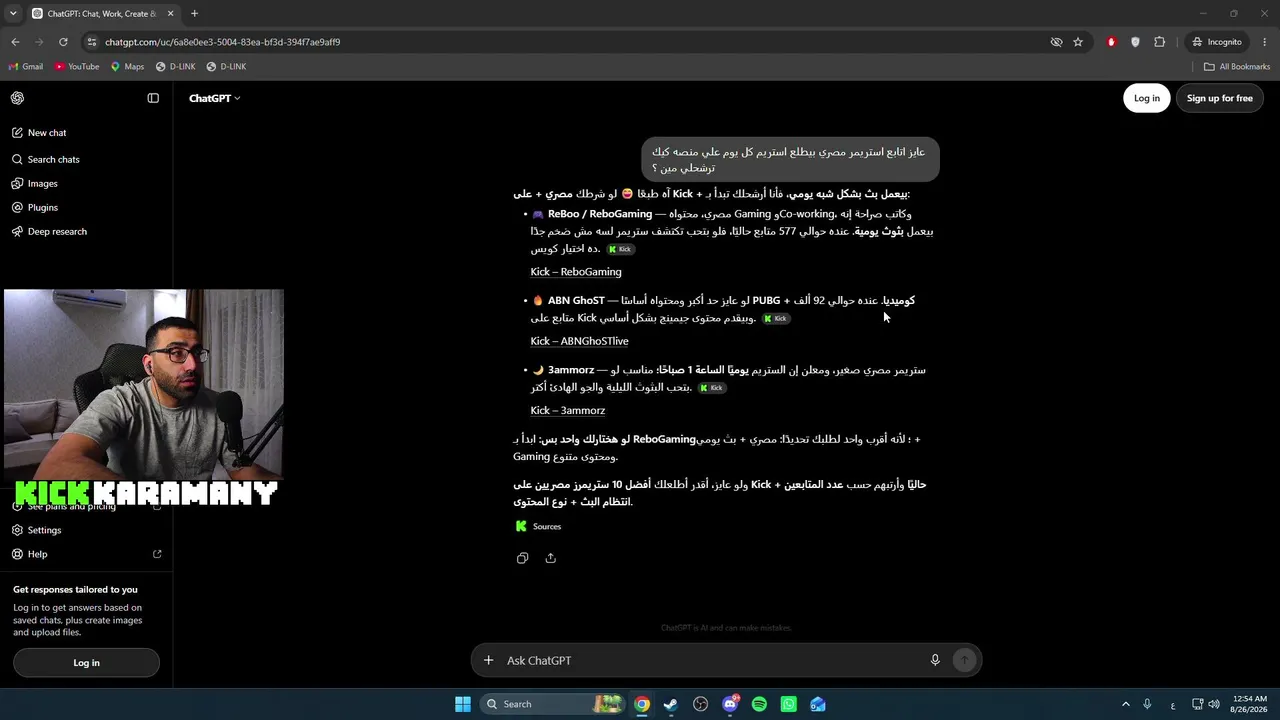Screen dimensions: 1280x720
Task: Click the ChatGPT logo in sidebar
Action: 18,98
